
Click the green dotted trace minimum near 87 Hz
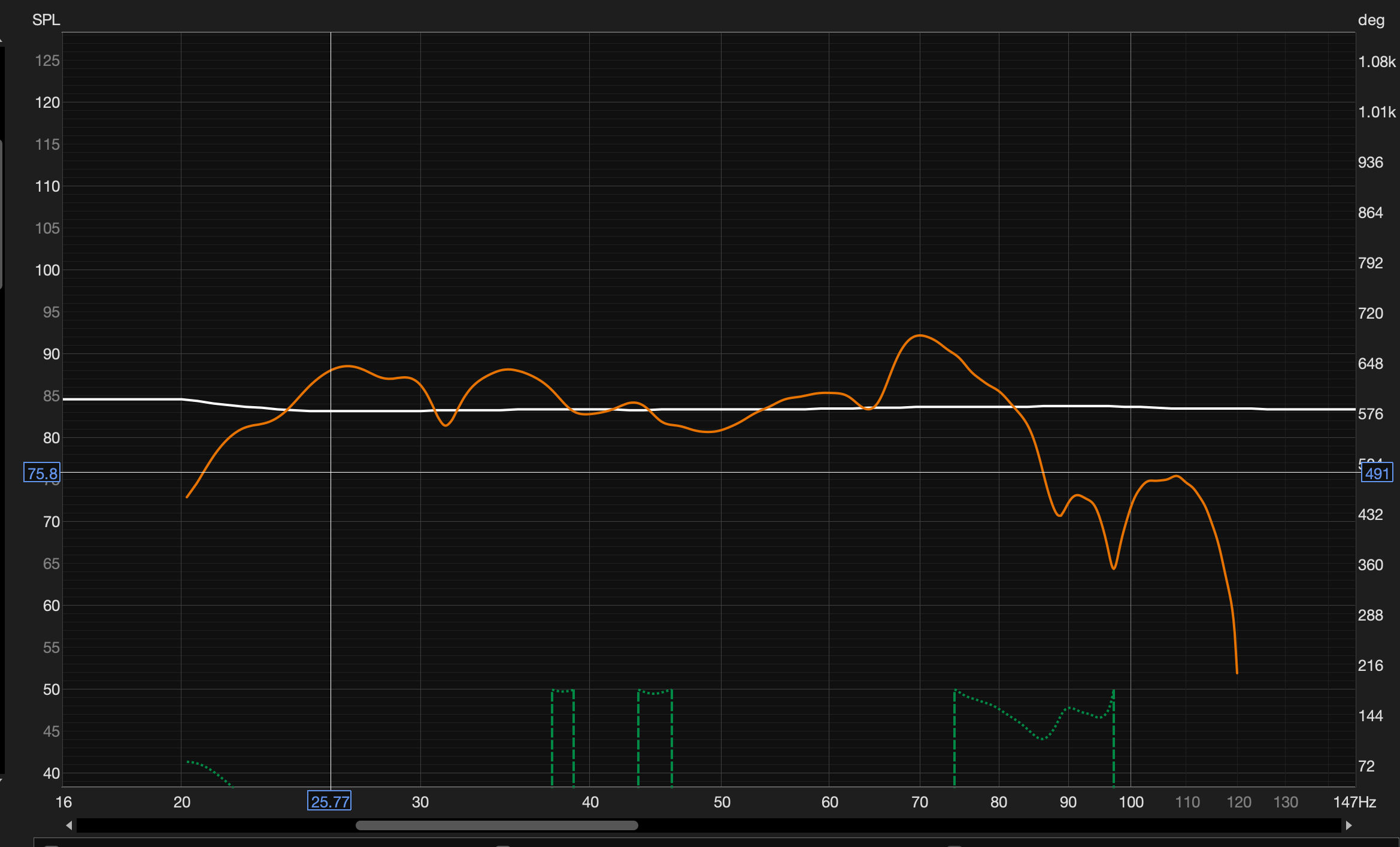[1043, 739]
